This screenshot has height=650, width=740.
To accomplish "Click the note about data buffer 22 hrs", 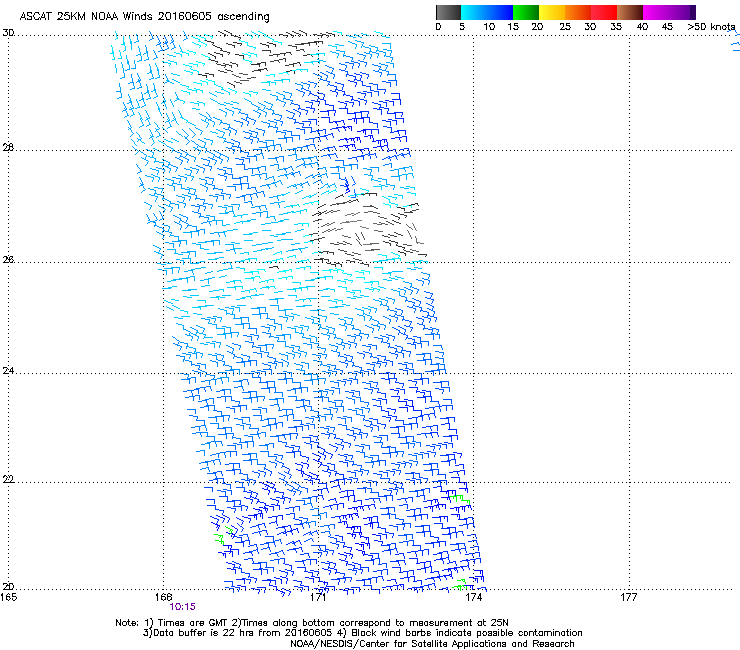I will (362, 633).
